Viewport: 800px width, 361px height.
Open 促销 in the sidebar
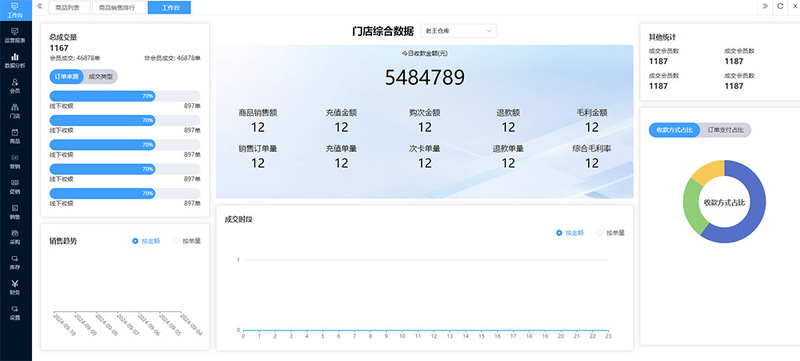(x=15, y=187)
